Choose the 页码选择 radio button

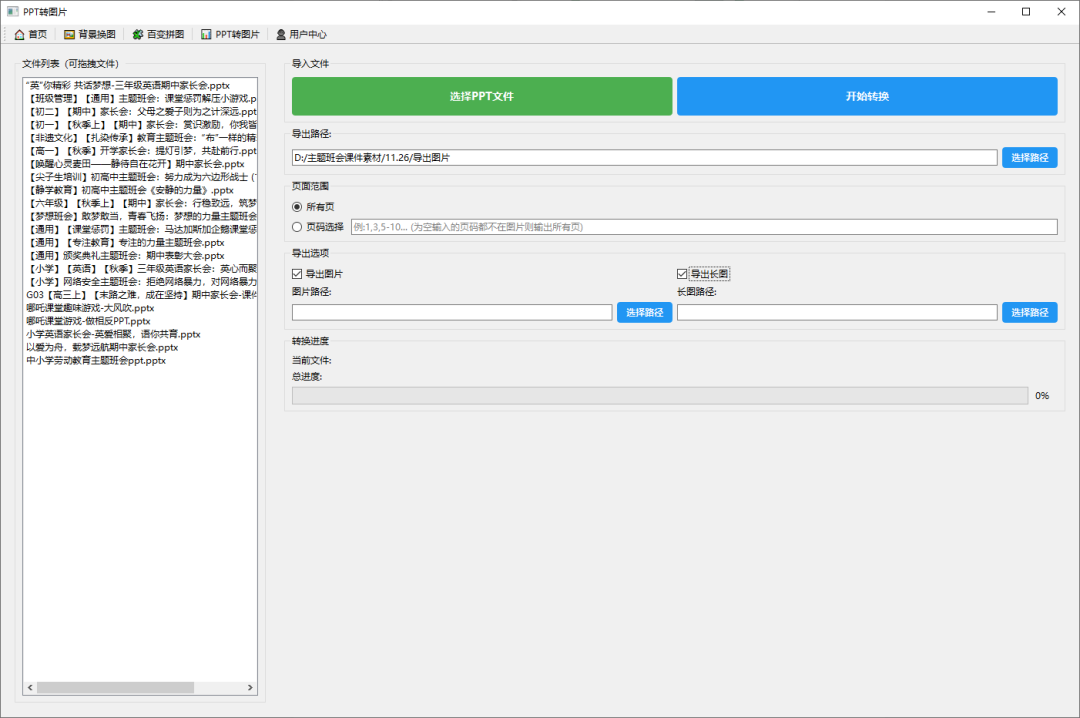coord(297,227)
